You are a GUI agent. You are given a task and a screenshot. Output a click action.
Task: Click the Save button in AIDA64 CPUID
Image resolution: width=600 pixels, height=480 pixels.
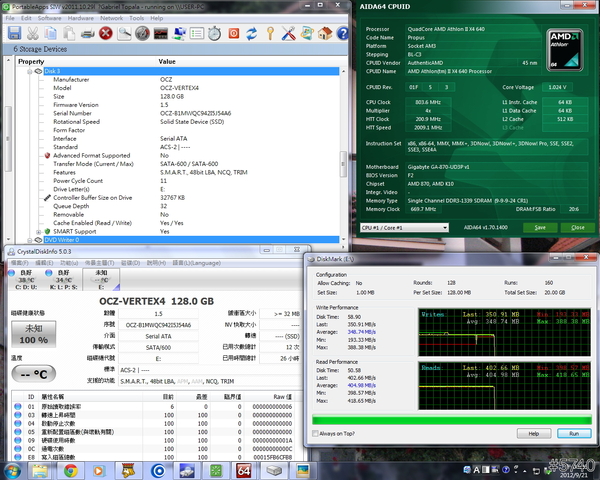(540, 227)
